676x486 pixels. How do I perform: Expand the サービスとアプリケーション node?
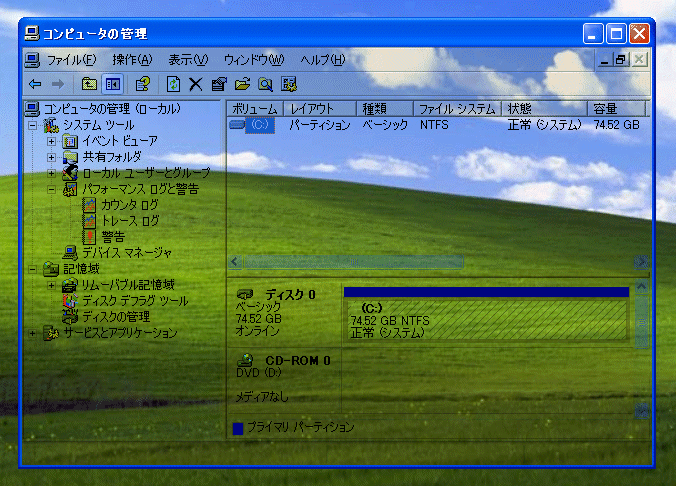(x=32, y=333)
